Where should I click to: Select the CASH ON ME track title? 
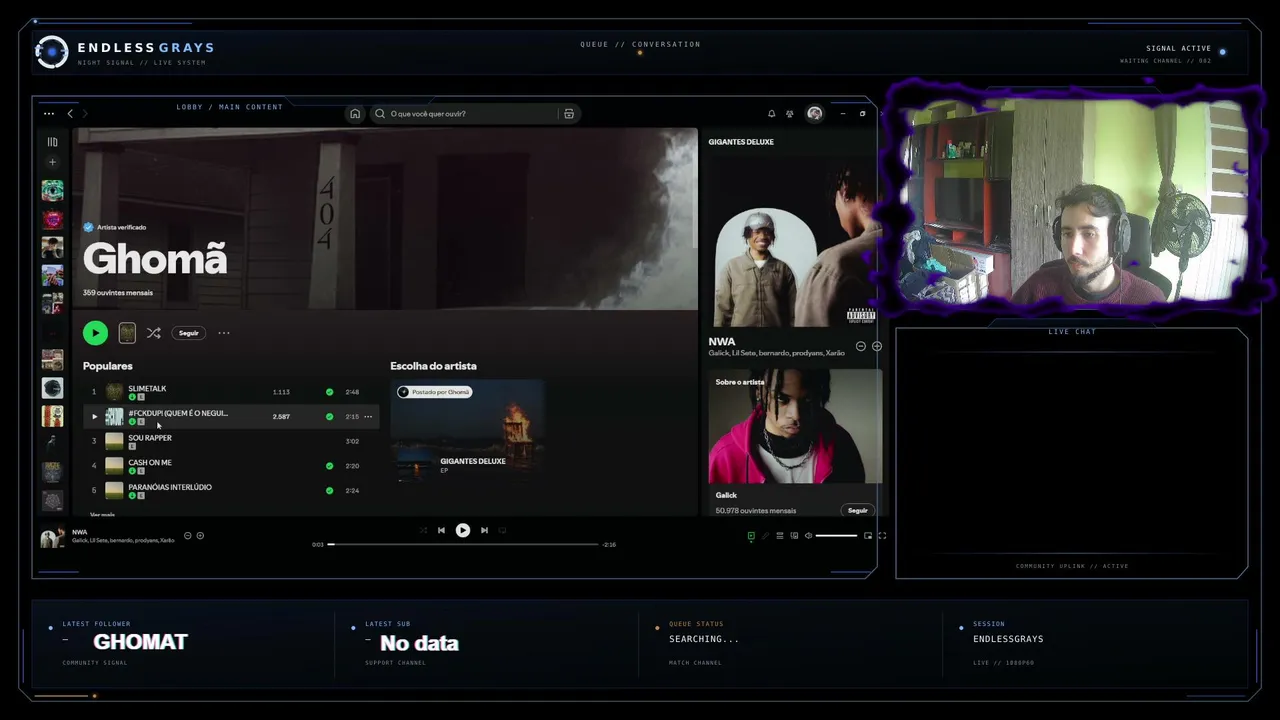150,463
